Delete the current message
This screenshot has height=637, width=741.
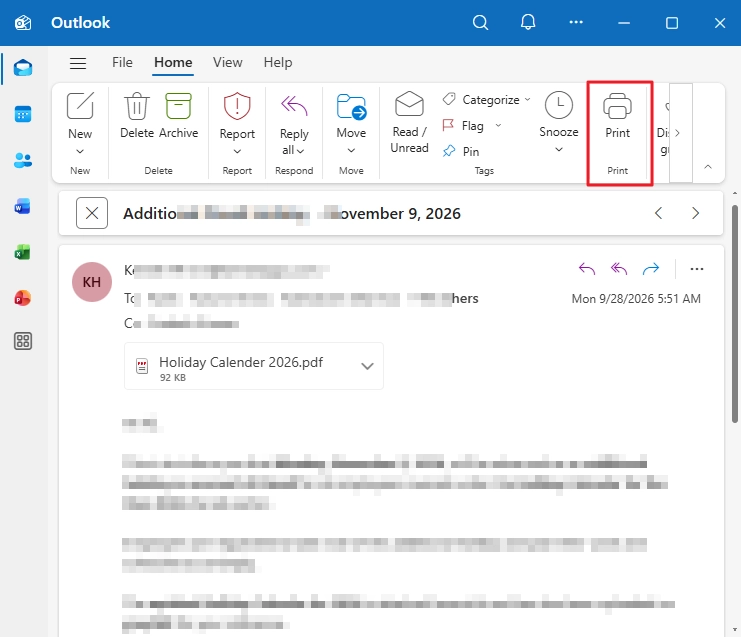coord(137,115)
